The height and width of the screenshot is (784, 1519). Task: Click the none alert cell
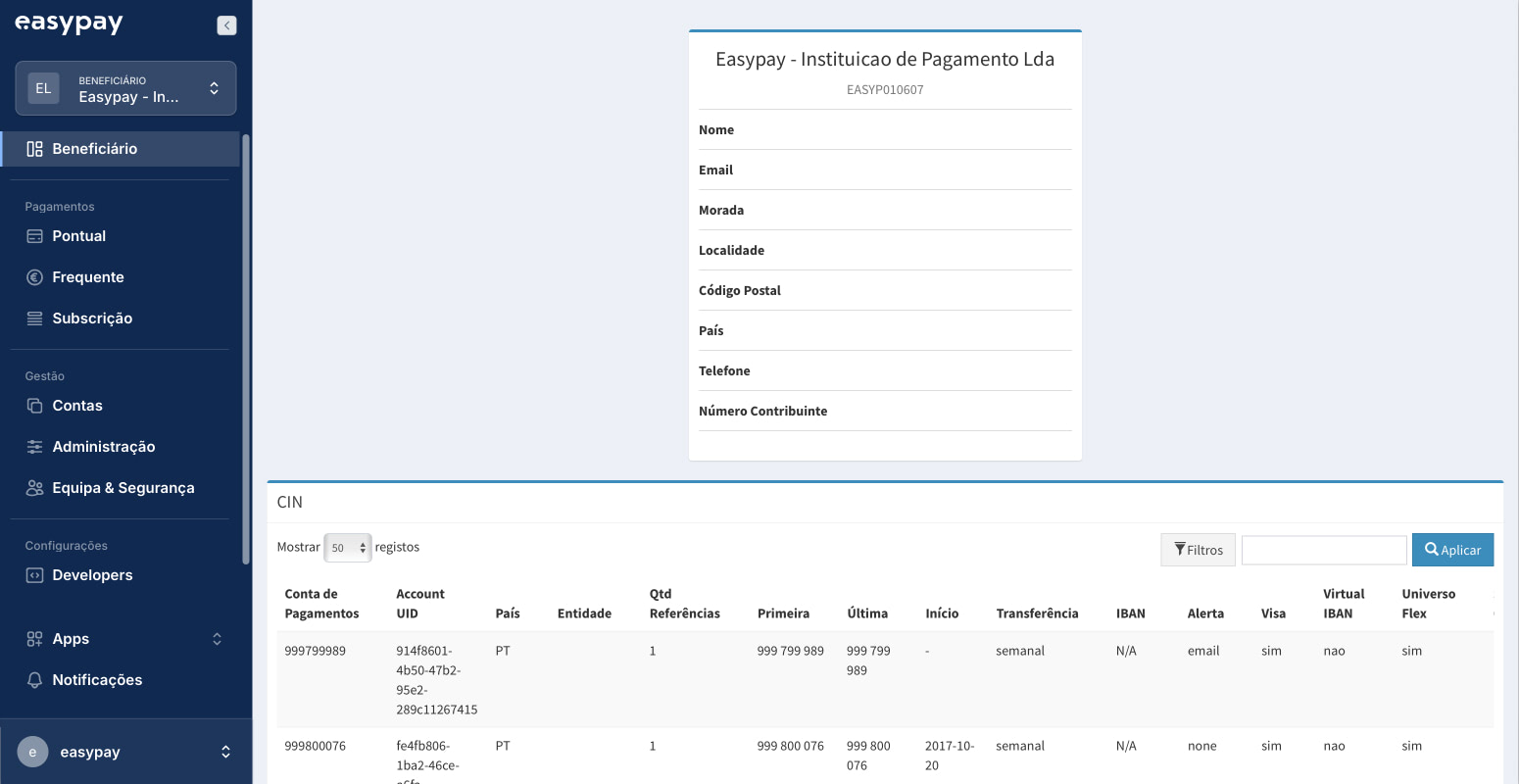click(x=1201, y=746)
